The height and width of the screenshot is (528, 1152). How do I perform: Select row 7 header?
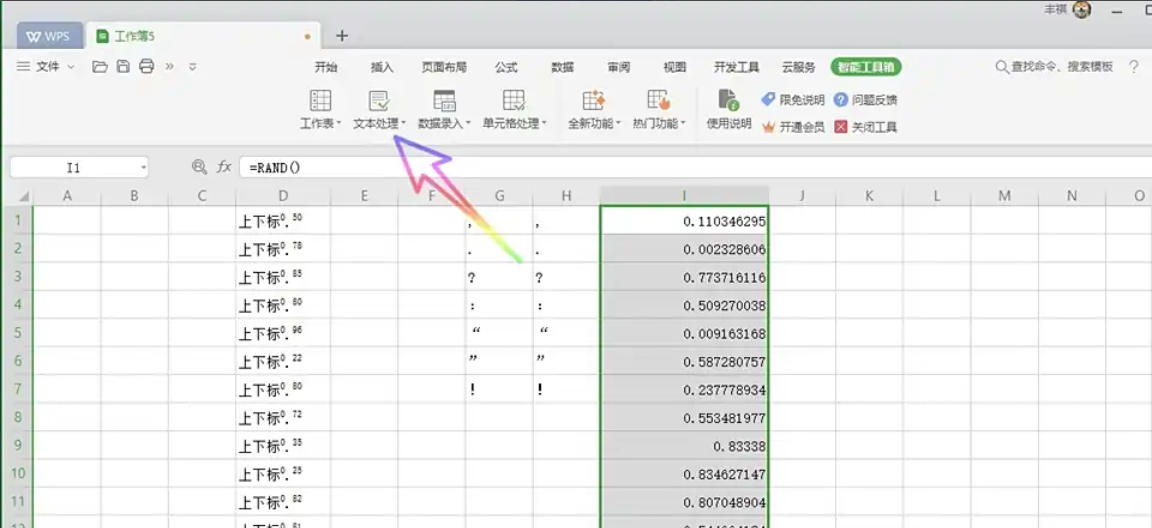coord(18,389)
